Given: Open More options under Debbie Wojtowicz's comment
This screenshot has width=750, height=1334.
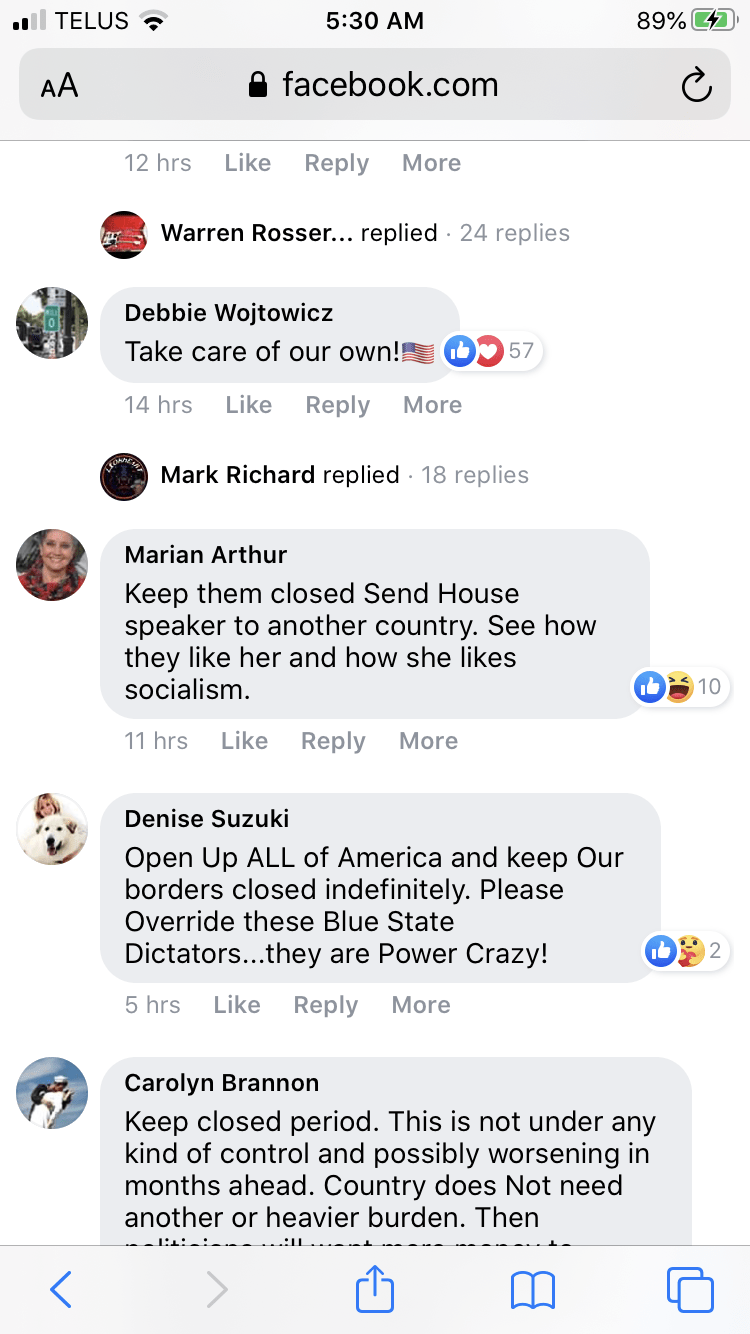Looking at the screenshot, I should (x=432, y=405).
